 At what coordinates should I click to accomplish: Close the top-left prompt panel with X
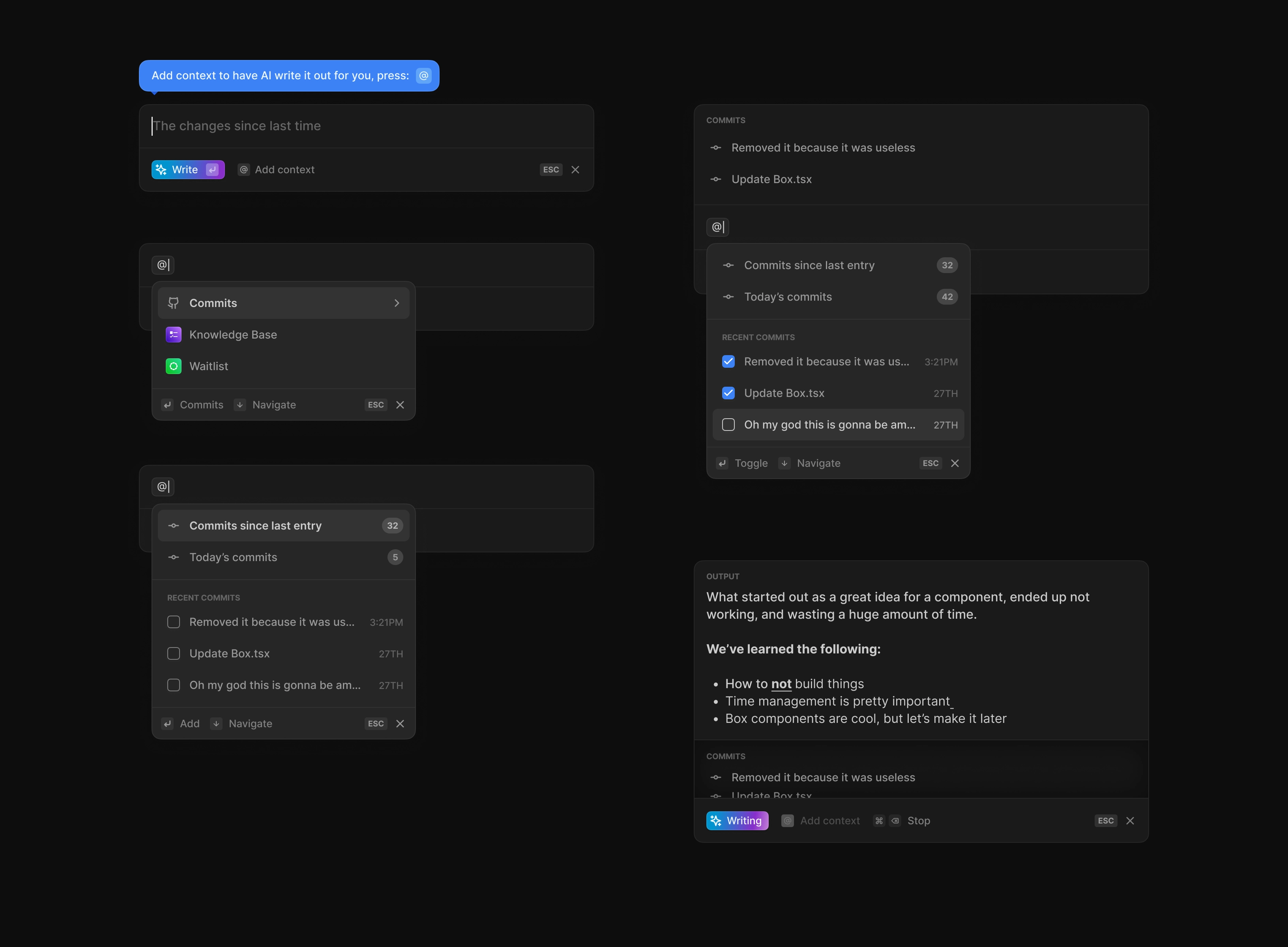tap(575, 170)
